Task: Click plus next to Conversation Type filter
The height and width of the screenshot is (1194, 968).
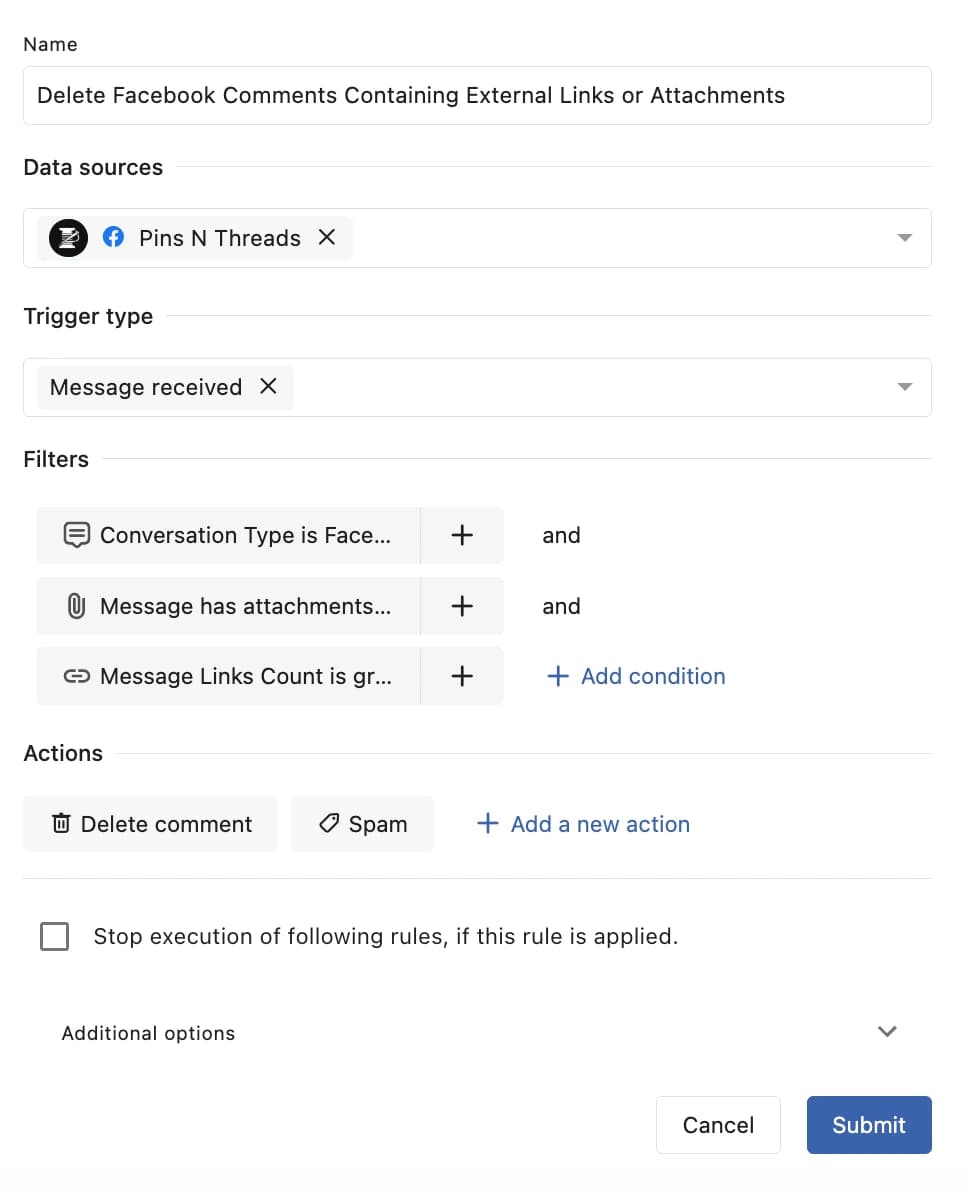Action: [462, 535]
